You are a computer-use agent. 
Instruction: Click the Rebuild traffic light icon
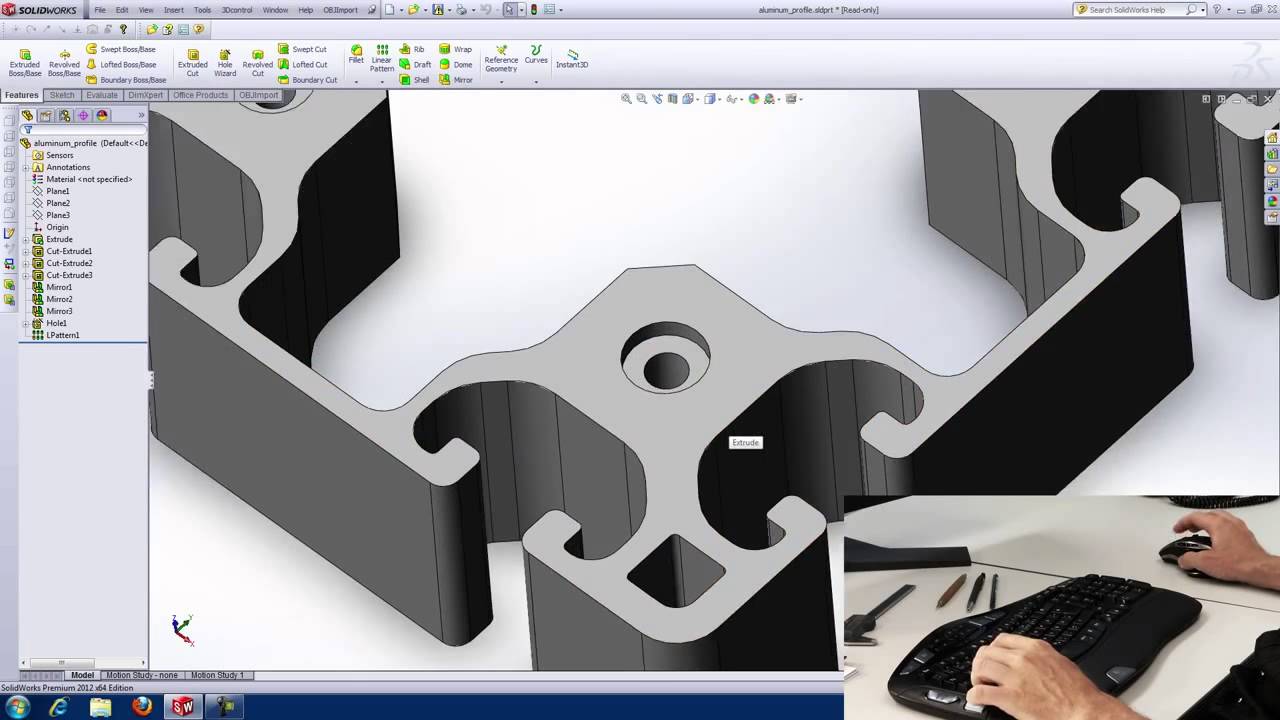coord(533,10)
